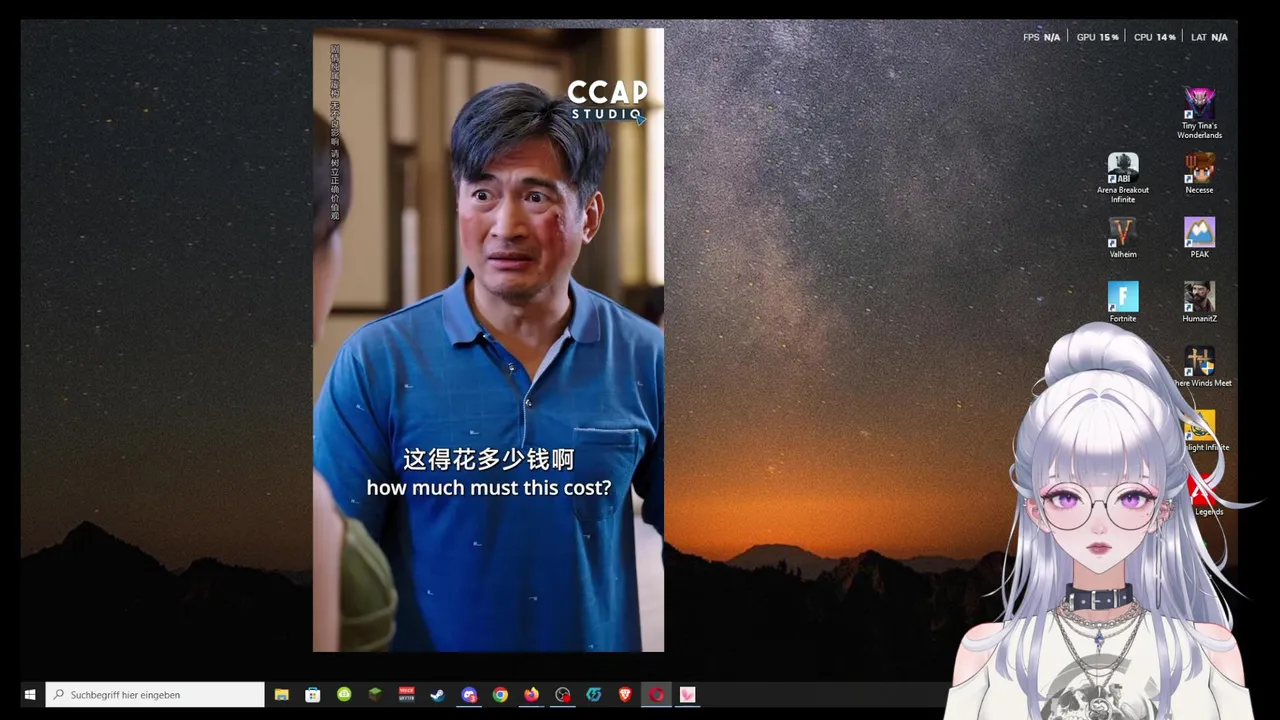1280x720 pixels.
Task: Open Tiny Tina's Wonderlands desktop shortcut
Action: pyautogui.click(x=1199, y=112)
